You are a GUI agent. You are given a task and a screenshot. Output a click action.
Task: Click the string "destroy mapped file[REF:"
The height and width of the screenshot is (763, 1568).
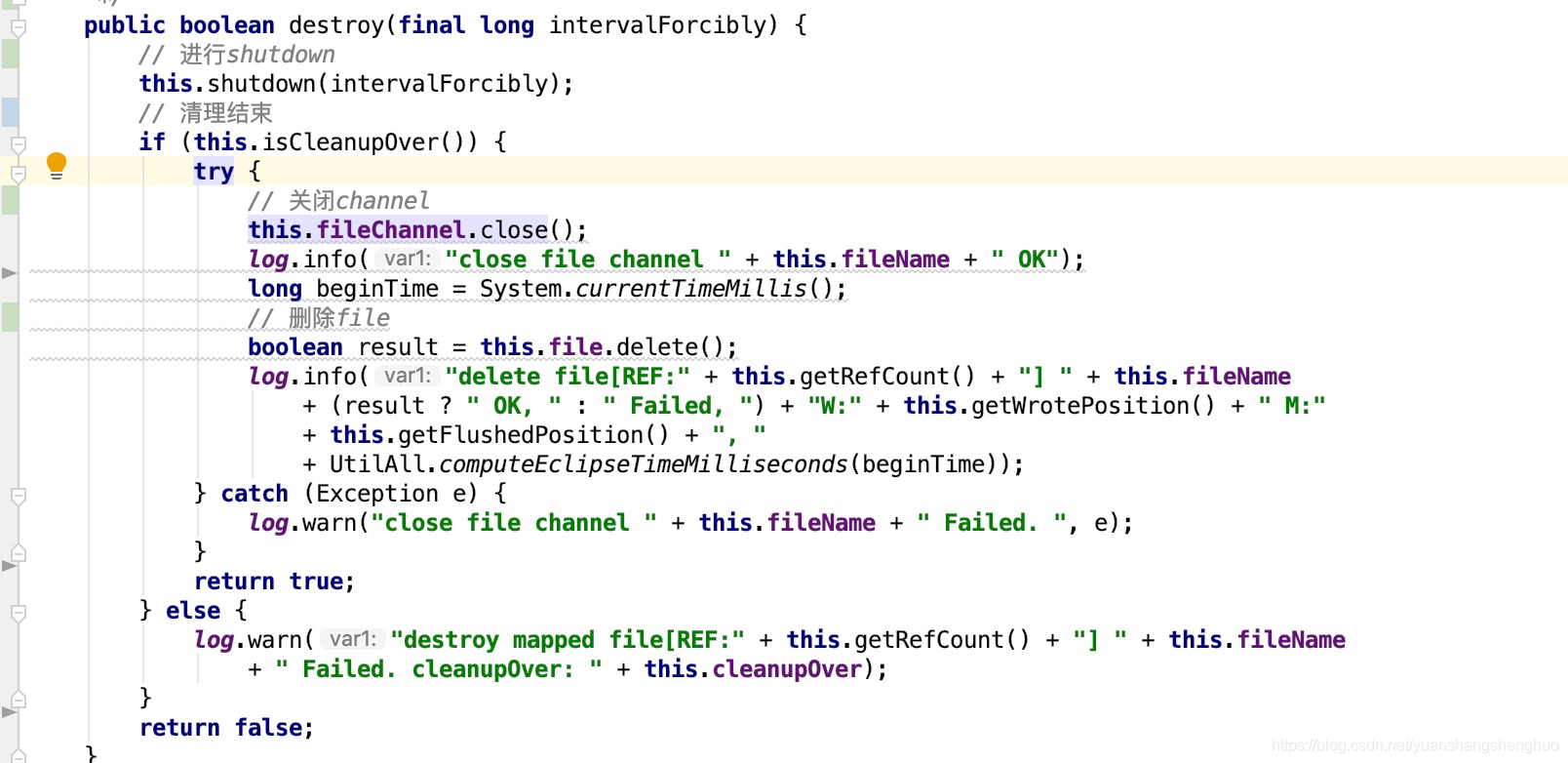[568, 640]
